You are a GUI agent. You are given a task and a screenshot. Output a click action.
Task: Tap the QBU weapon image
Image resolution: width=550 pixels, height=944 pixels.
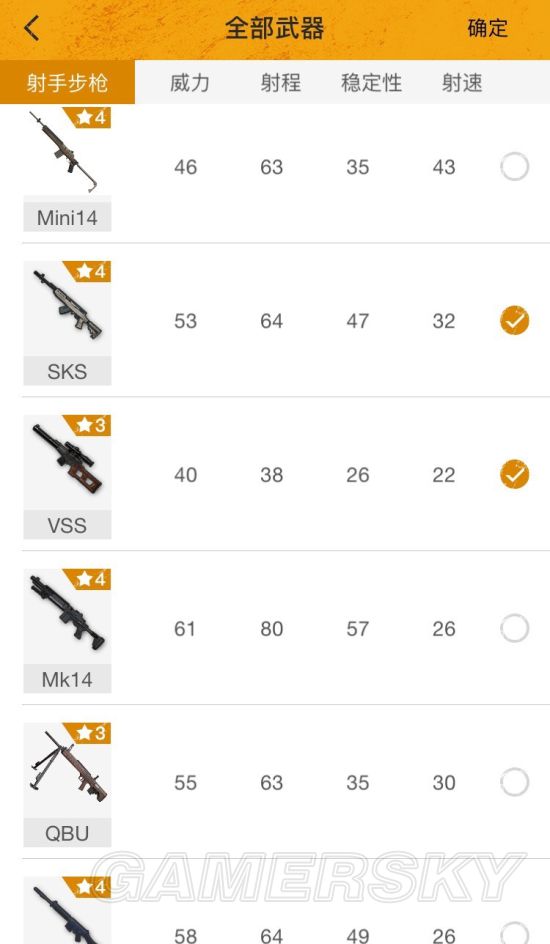tap(67, 770)
